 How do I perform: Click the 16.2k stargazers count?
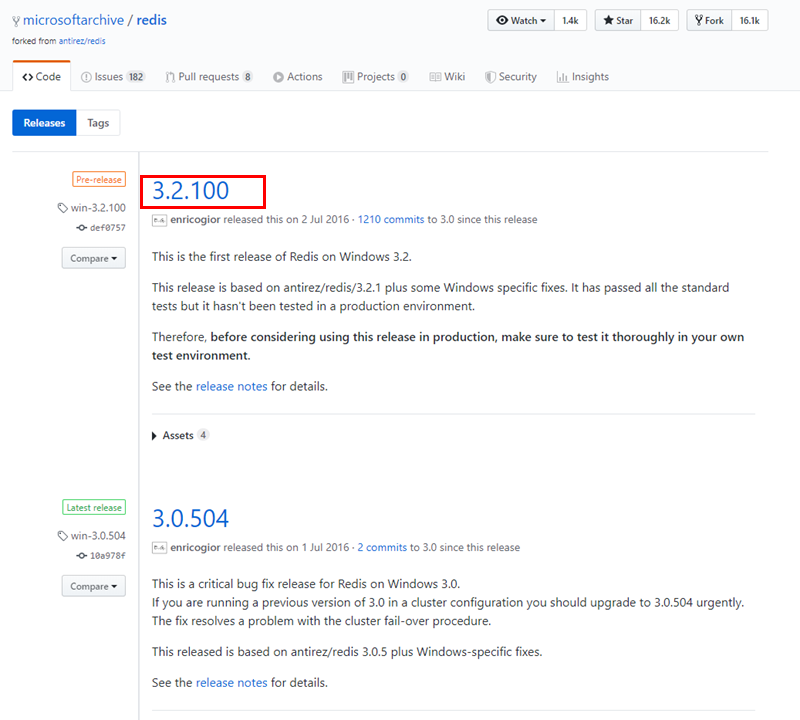point(659,20)
